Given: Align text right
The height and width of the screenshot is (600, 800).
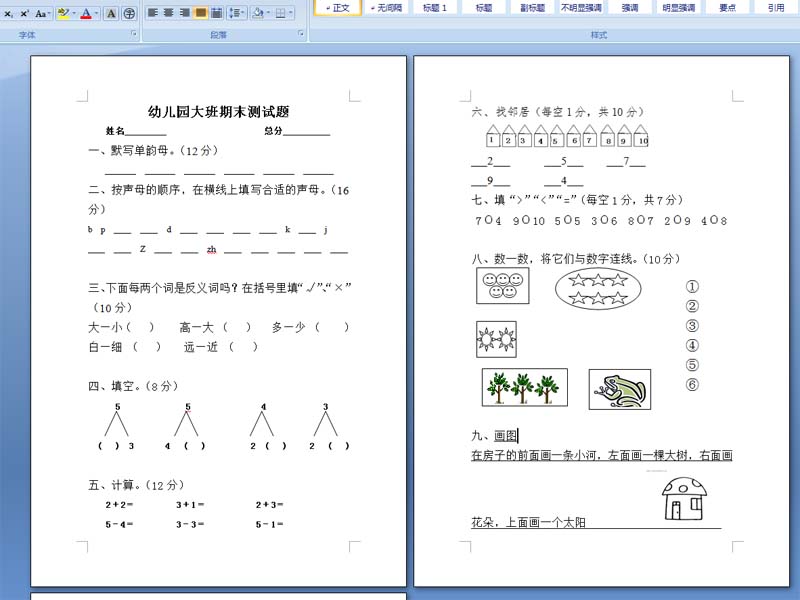Looking at the screenshot, I should point(185,13).
